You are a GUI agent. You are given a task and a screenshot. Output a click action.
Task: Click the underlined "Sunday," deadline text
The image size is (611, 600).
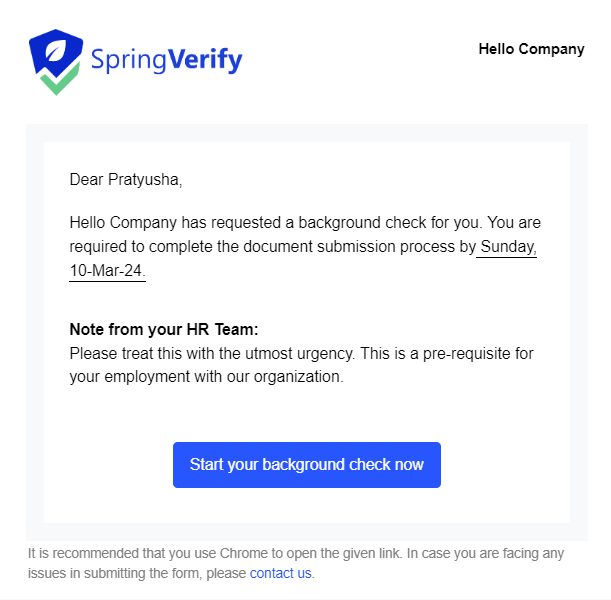coord(509,247)
